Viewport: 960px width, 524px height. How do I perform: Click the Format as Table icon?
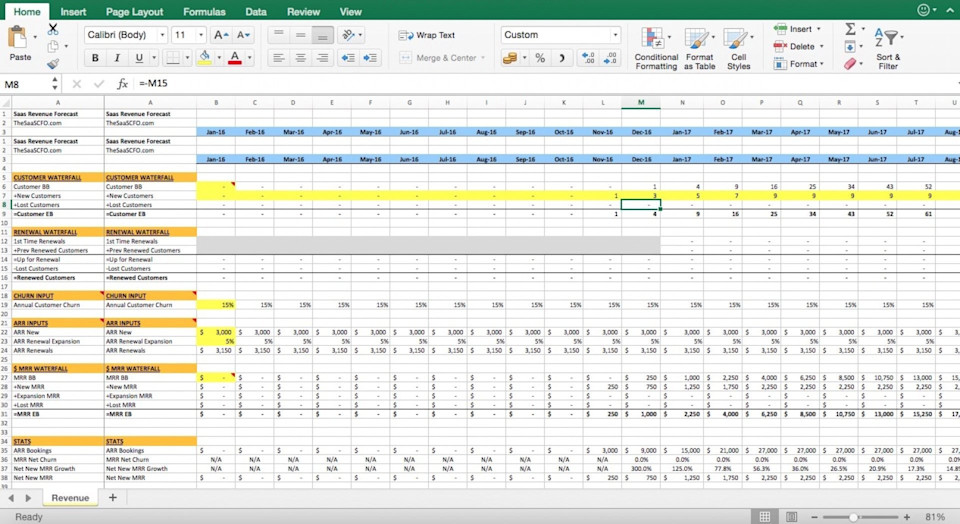(699, 48)
